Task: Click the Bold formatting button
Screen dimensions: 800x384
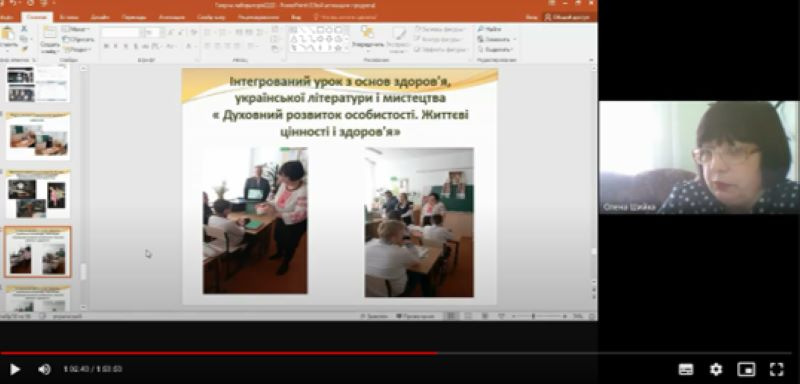Action: tap(106, 46)
